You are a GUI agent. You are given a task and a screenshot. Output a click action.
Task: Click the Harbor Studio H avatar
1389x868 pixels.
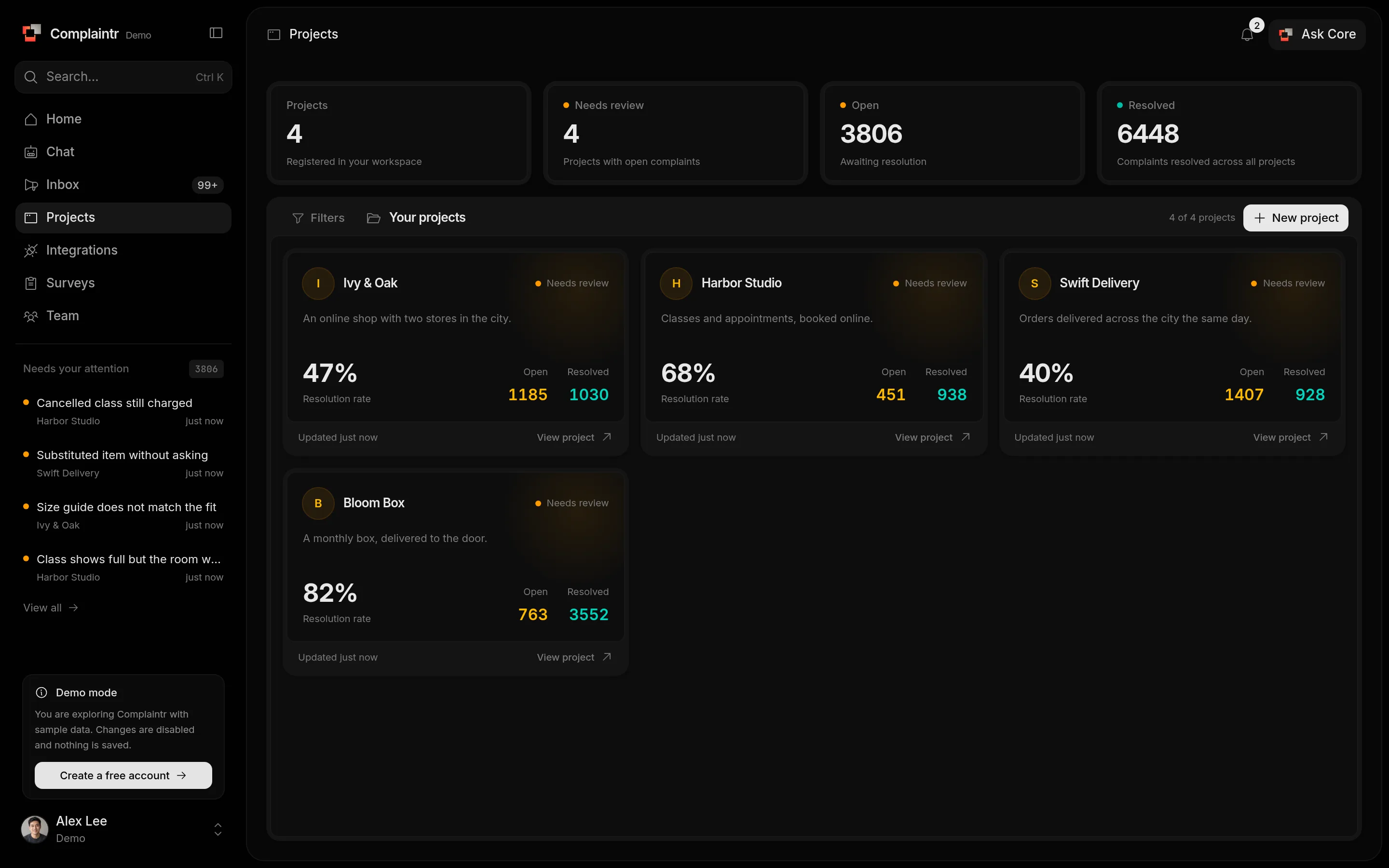676,283
